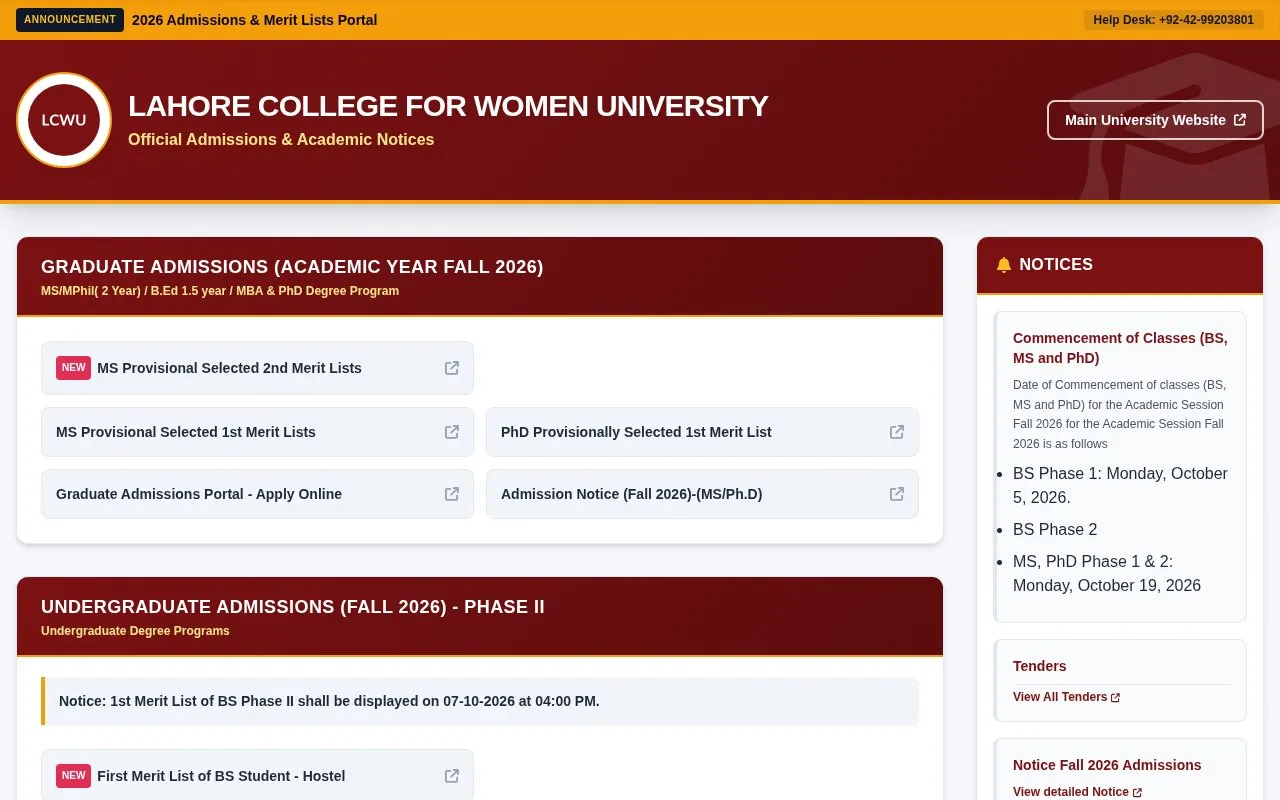Click '2026 Admissions & Merit Lists Portal' text
The image size is (1280, 800).
coord(255,20)
